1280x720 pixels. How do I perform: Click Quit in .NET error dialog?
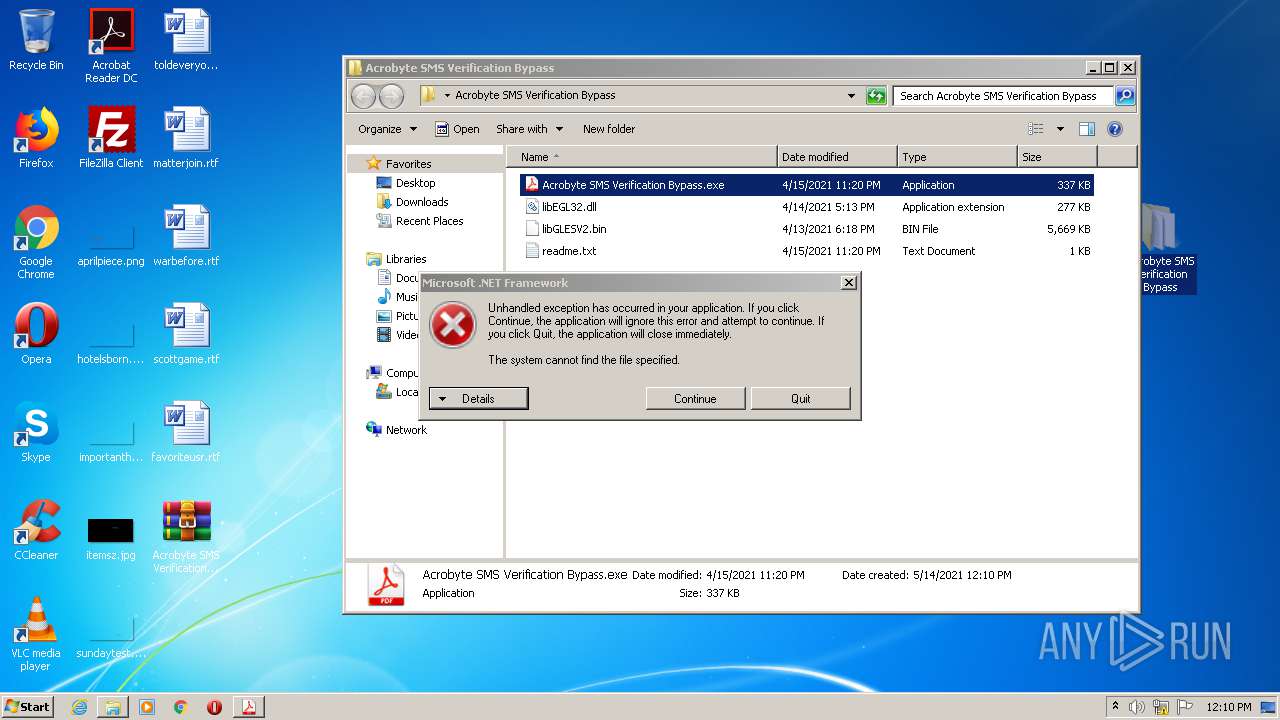[801, 399]
